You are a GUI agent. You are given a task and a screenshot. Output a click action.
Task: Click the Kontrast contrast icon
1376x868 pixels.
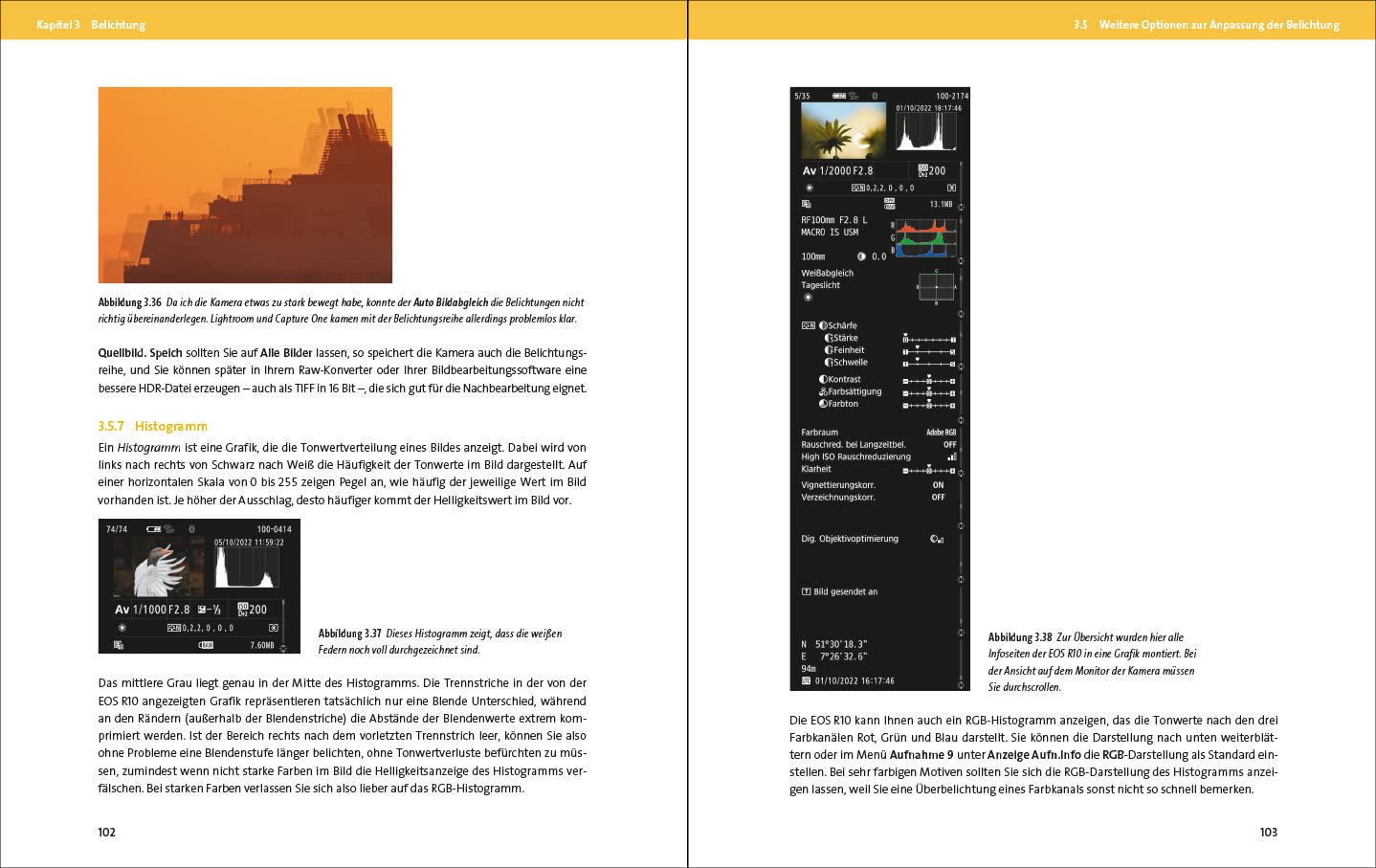tap(823, 379)
